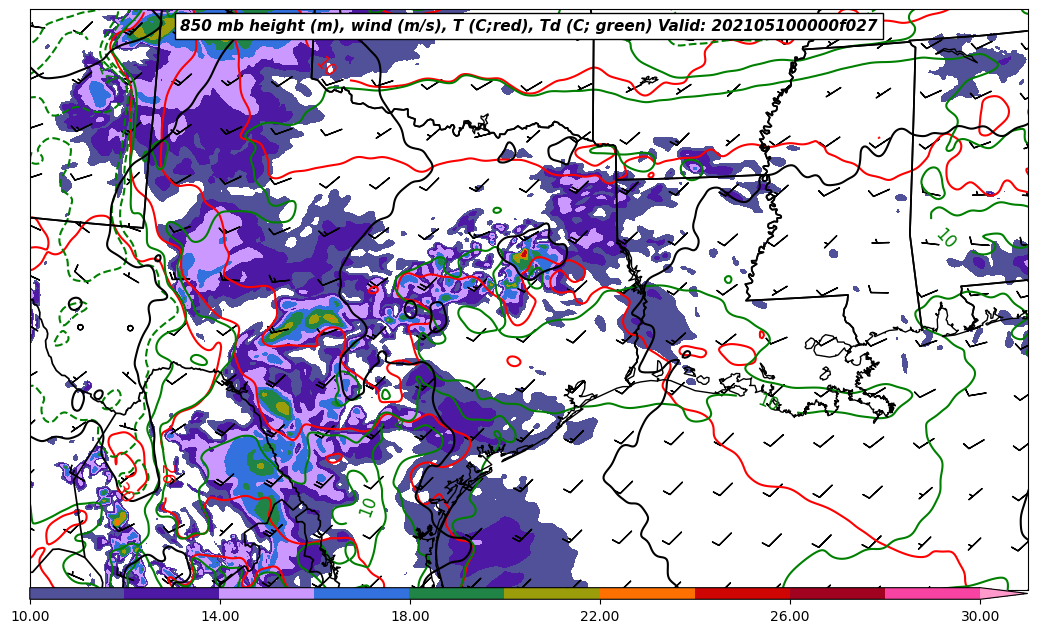1037x633 pixels.
Task: Click the light lavender 14–16 colorbar segment
Action: 267,593
